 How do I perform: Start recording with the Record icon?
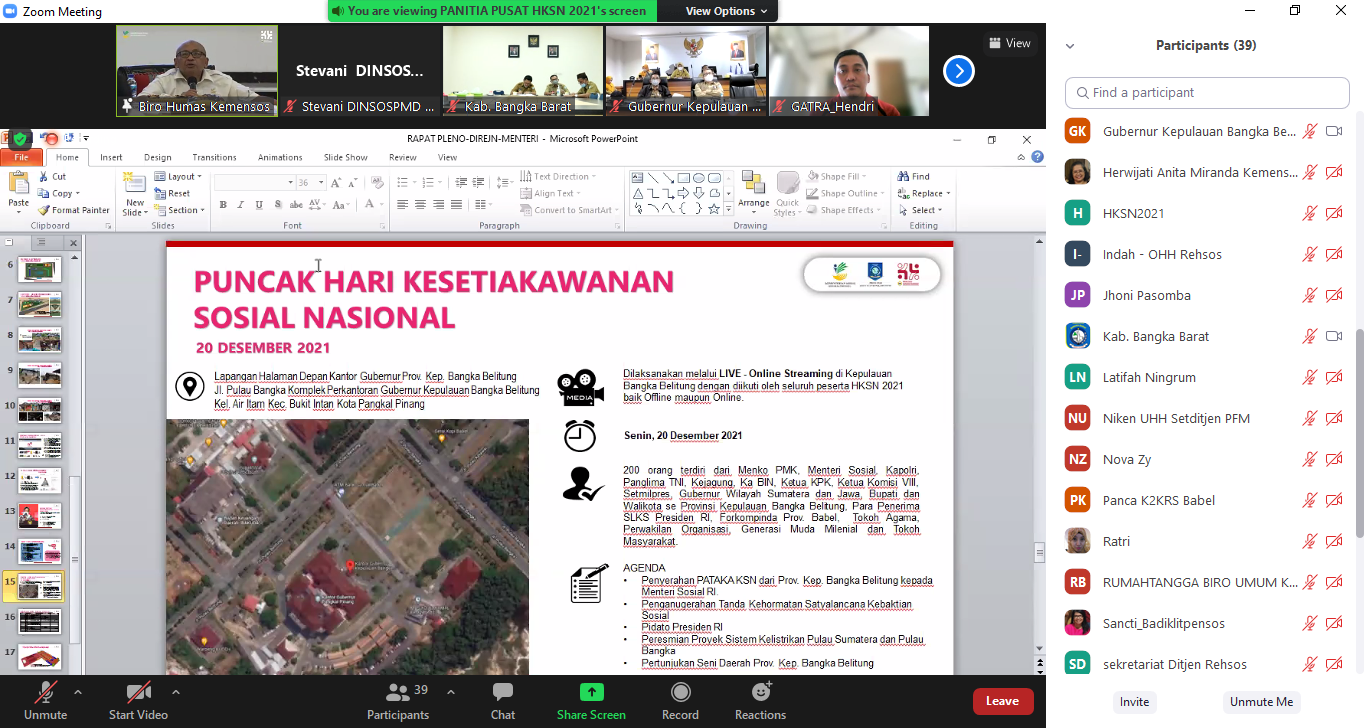[680, 693]
